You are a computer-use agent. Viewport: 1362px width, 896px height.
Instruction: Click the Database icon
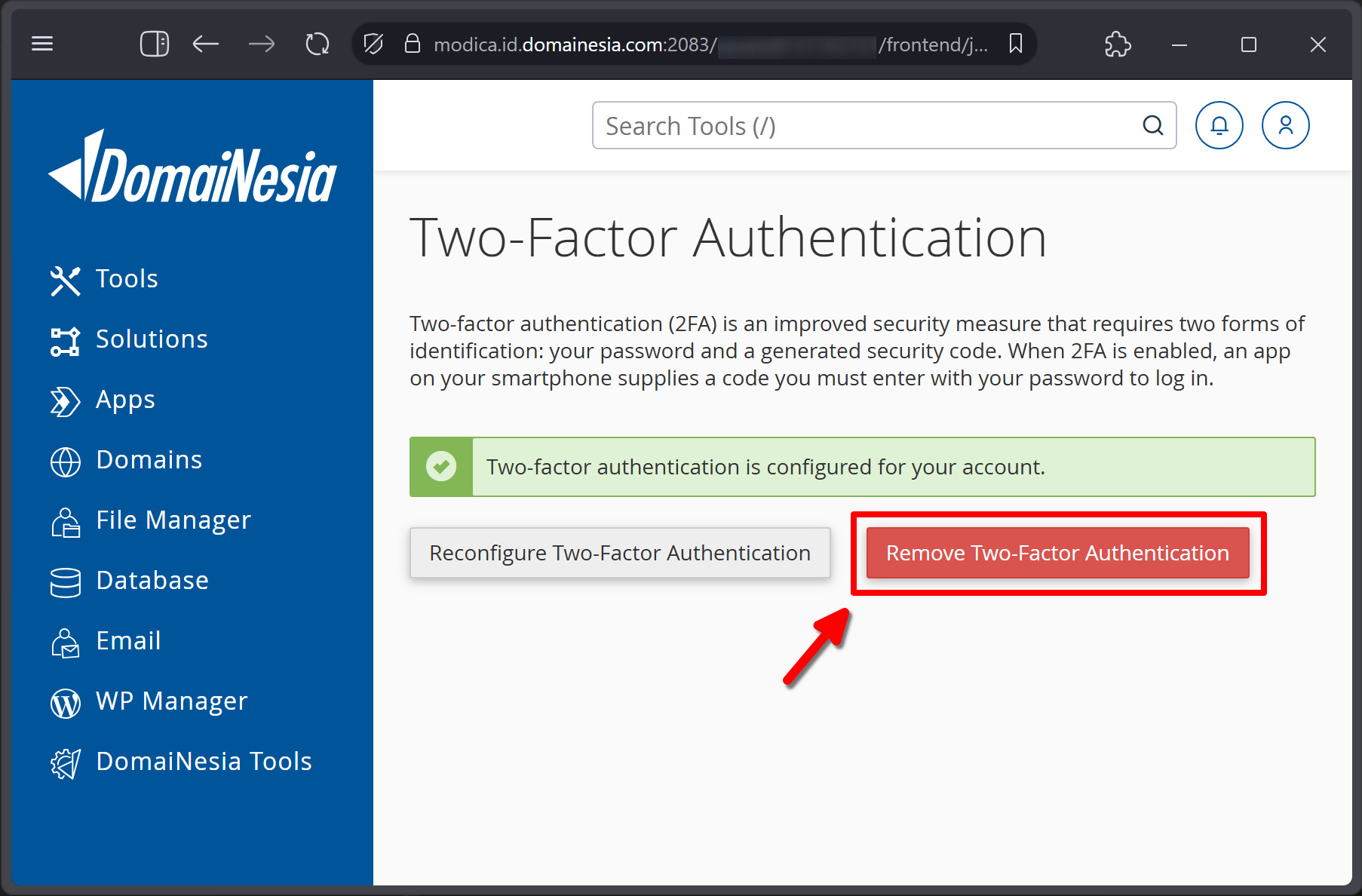tap(66, 582)
